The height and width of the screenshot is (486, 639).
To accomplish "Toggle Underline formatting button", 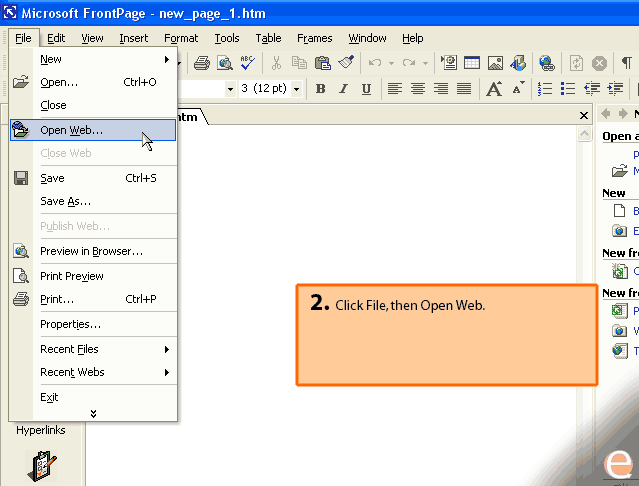I will click(366, 88).
